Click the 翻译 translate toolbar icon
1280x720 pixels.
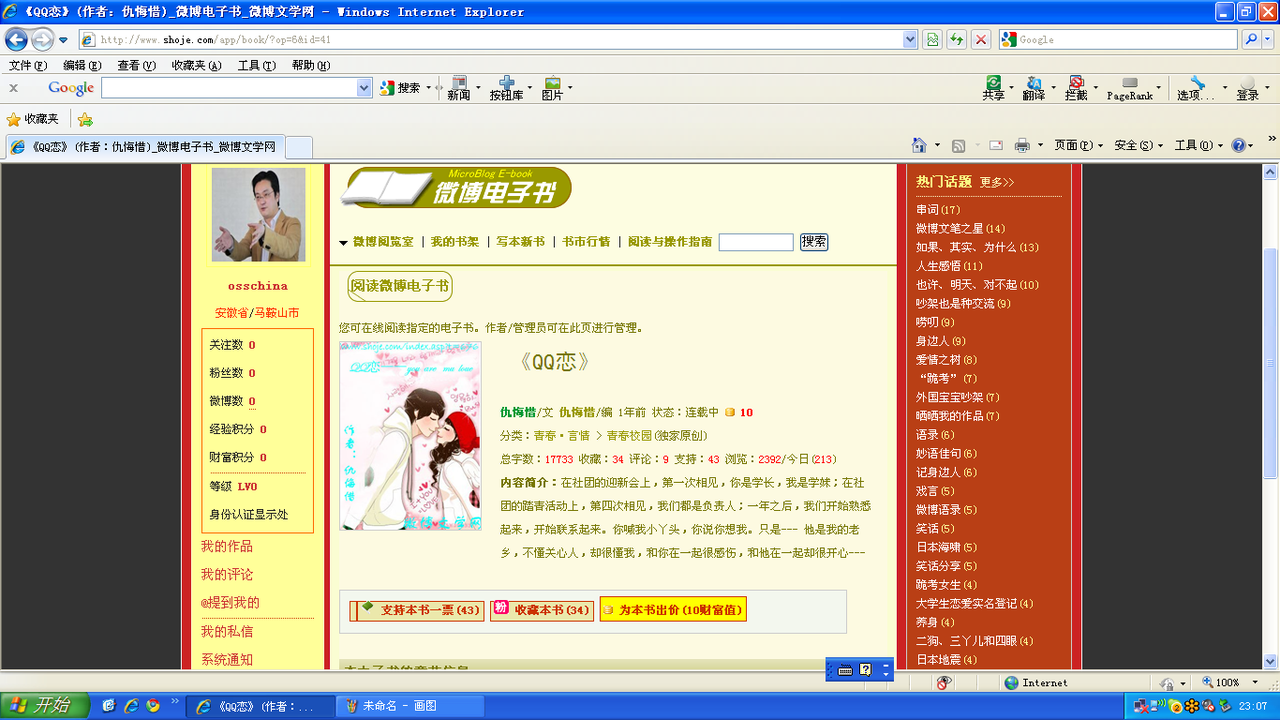point(1033,88)
